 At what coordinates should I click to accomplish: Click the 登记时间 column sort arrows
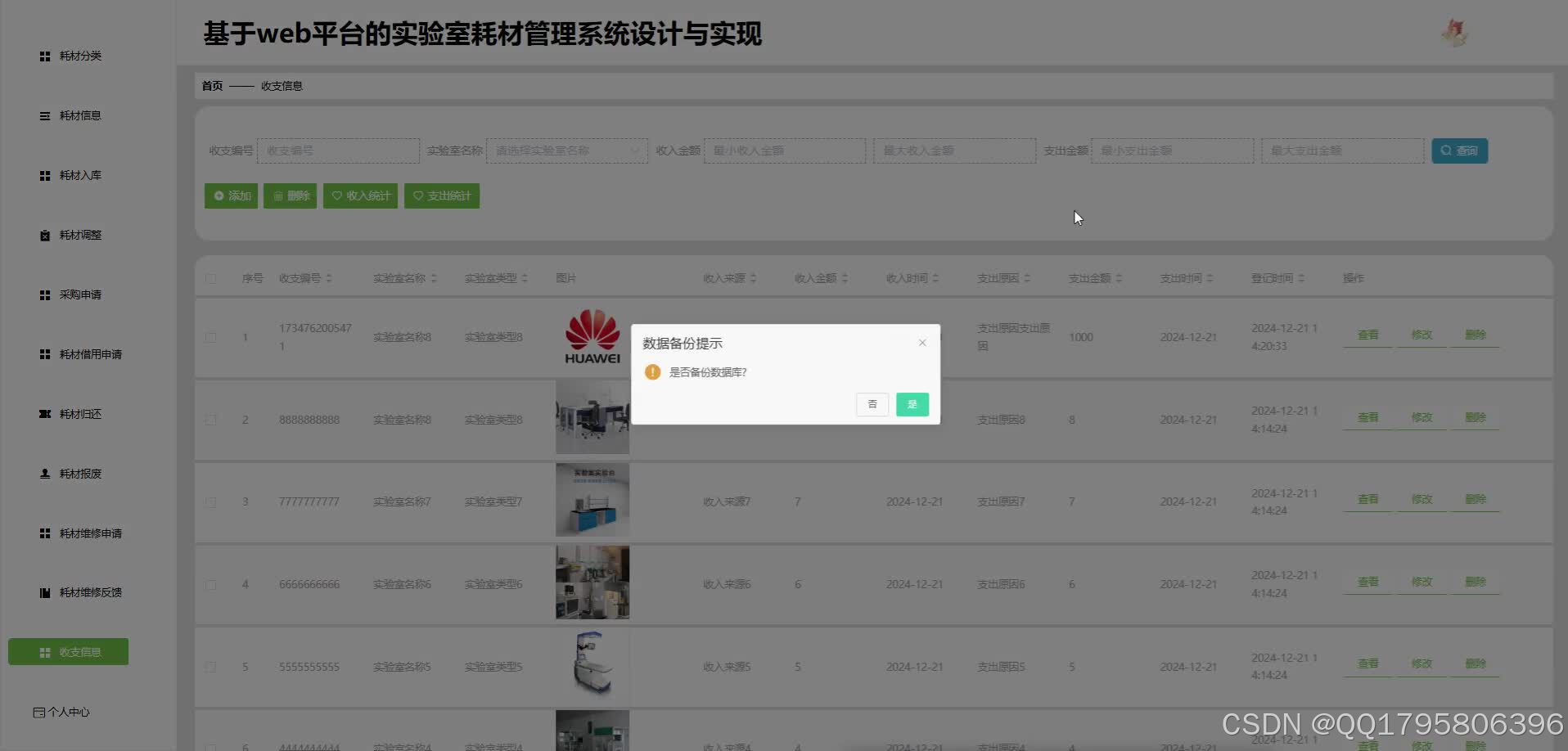point(1304,277)
